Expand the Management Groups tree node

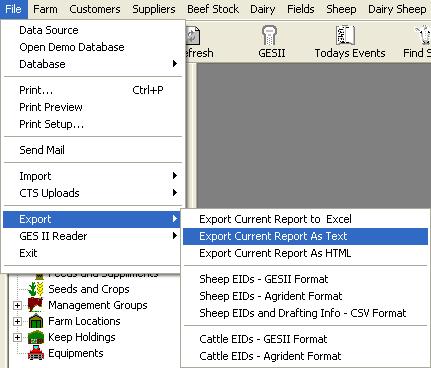17,305
